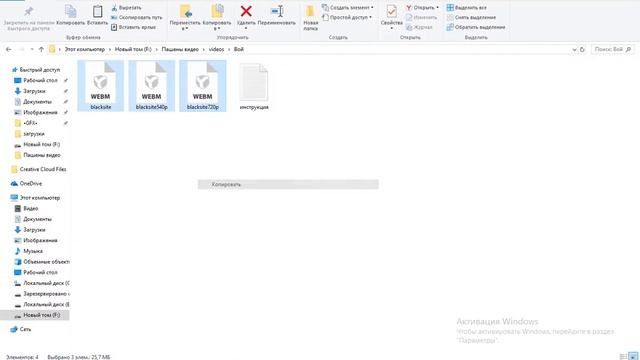Open Рабочий стол under This PC
Screen dimensions: 640x360
40,272
